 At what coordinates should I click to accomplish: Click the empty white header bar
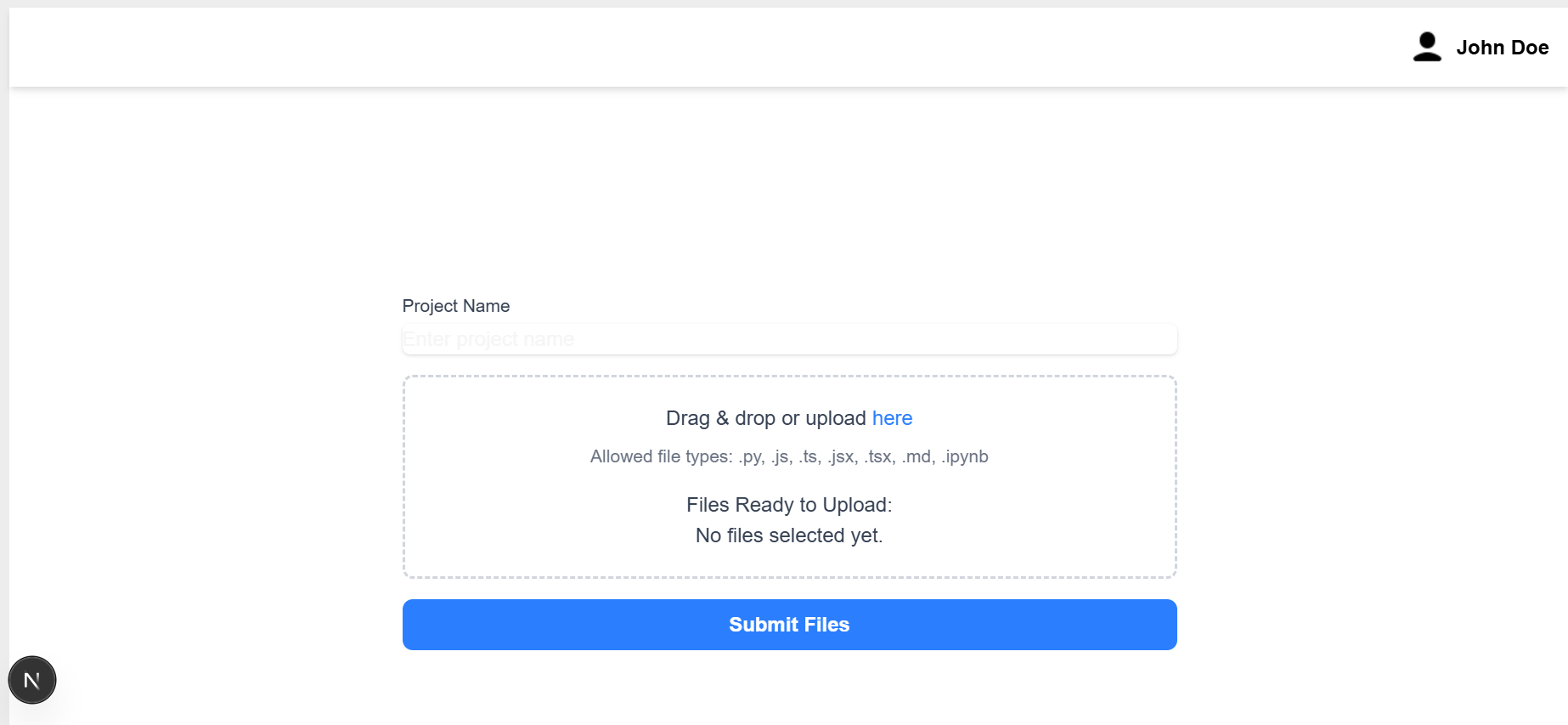tap(680, 48)
